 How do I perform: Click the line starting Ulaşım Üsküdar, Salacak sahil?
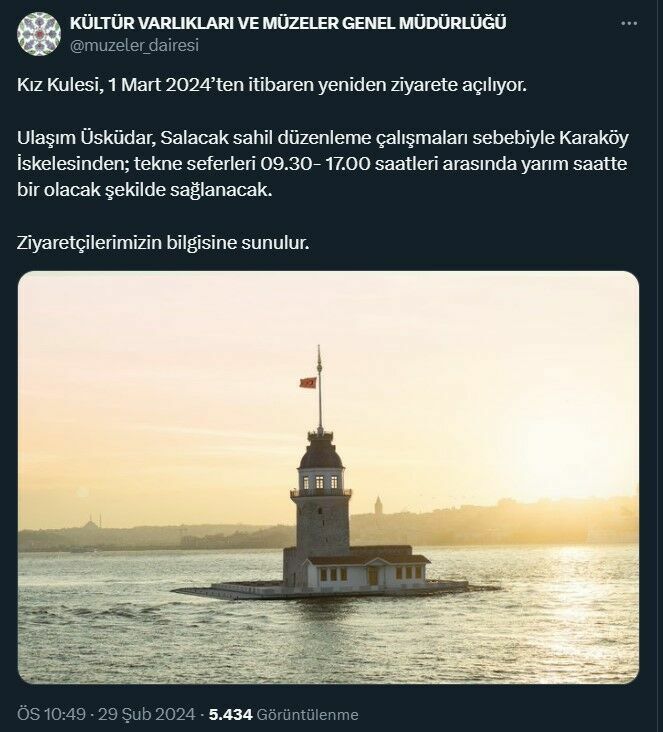323,138
